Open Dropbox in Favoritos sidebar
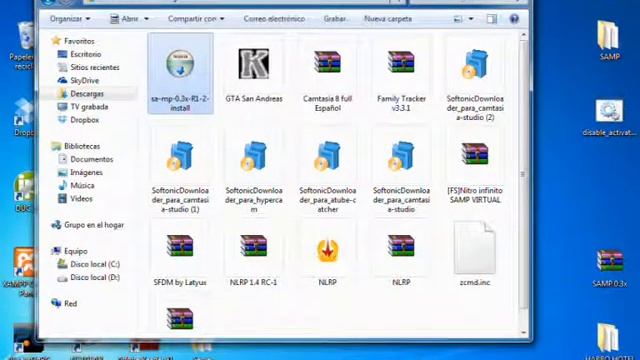This screenshot has width=640, height=360. pos(79,120)
